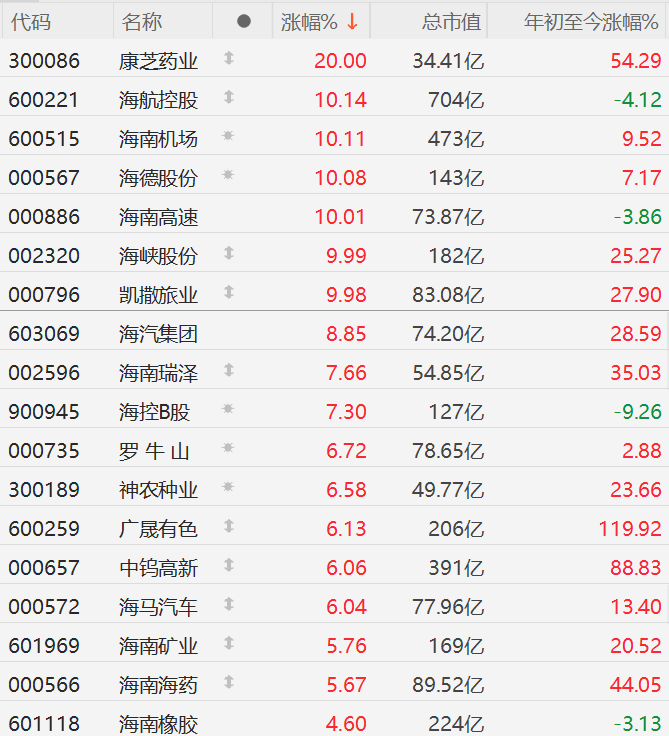Click stock code 900945
Image resolution: width=669 pixels, height=736 pixels.
44,412
